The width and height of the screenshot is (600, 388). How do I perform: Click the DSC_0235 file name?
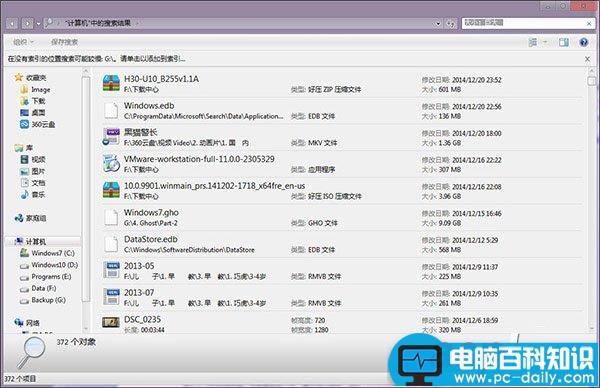[x=142, y=319]
